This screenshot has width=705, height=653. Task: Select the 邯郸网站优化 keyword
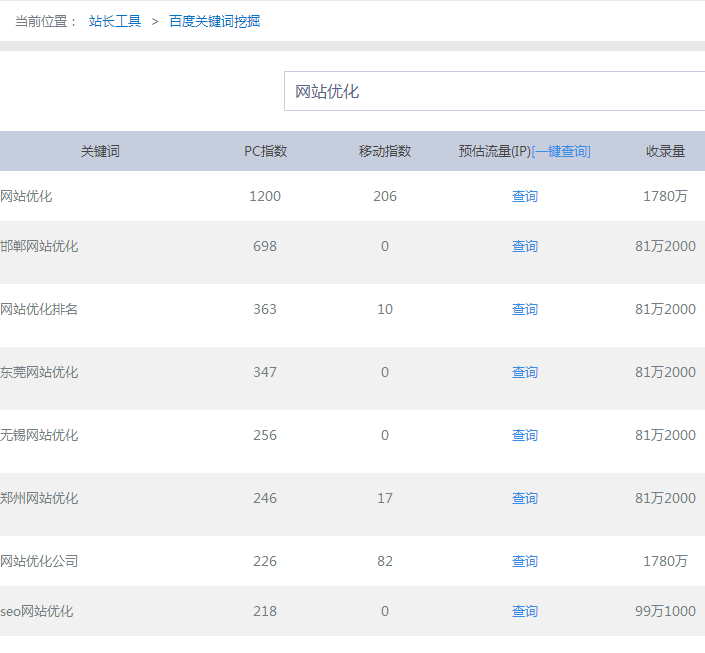pyautogui.click(x=39, y=247)
